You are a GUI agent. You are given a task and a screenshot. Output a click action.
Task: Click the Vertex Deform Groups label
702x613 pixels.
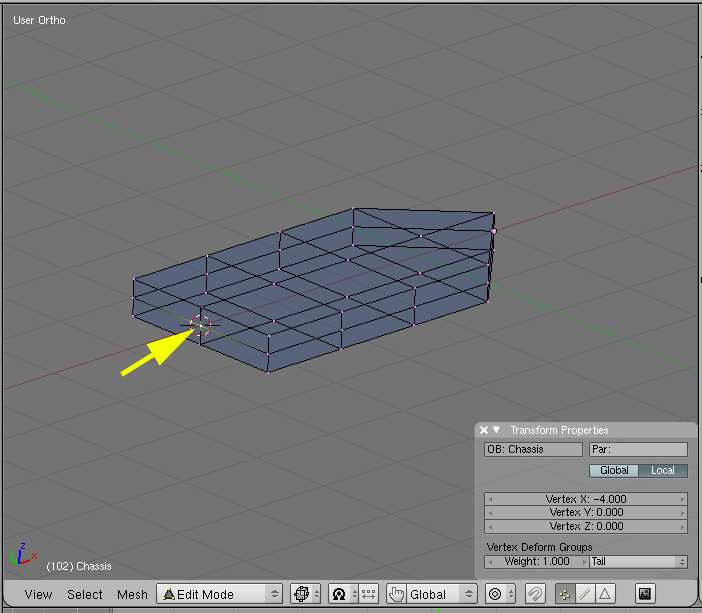[x=539, y=547]
